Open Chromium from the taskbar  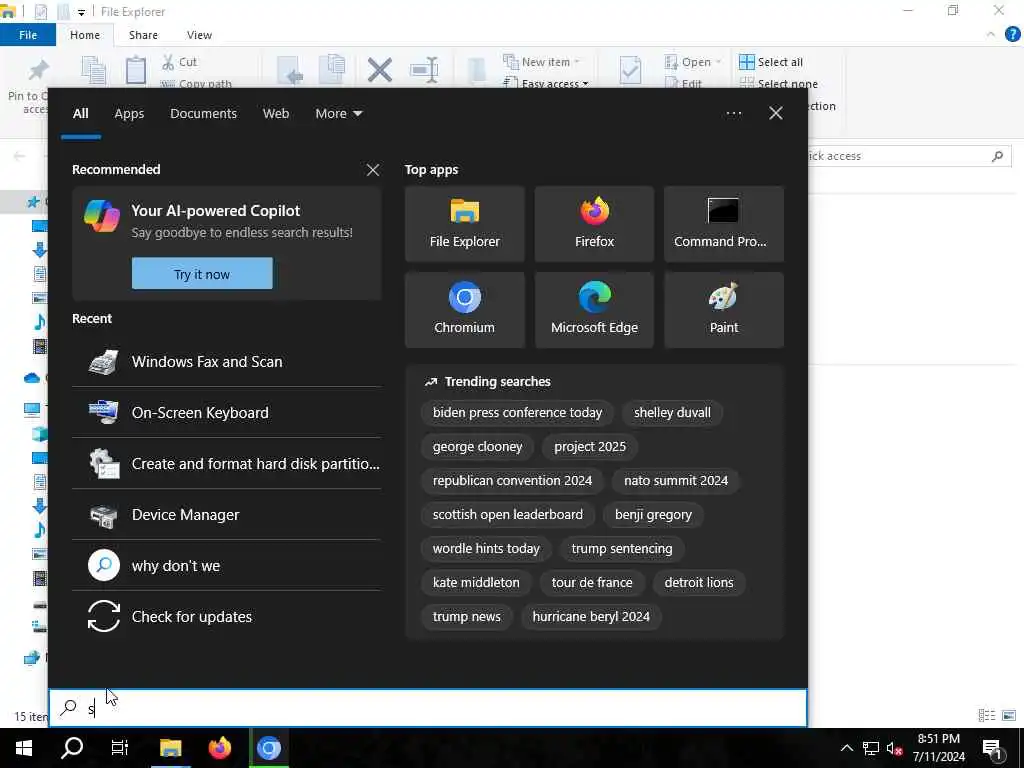tap(268, 748)
